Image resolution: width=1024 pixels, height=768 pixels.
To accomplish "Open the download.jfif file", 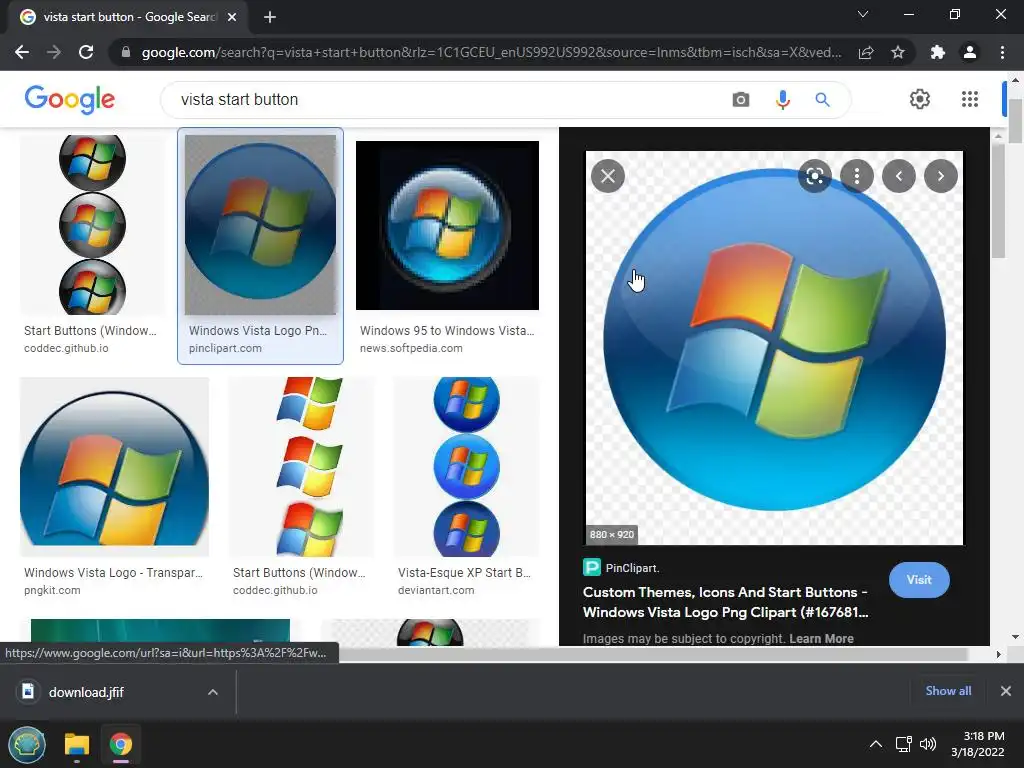I will coord(85,692).
